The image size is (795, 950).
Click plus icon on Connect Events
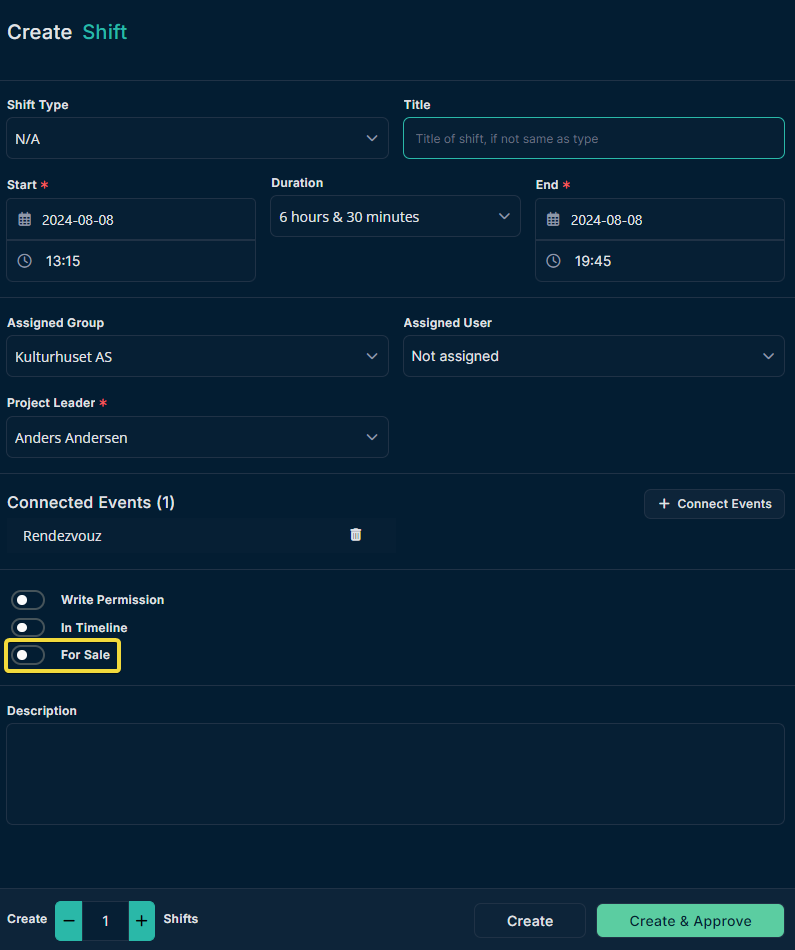point(664,503)
